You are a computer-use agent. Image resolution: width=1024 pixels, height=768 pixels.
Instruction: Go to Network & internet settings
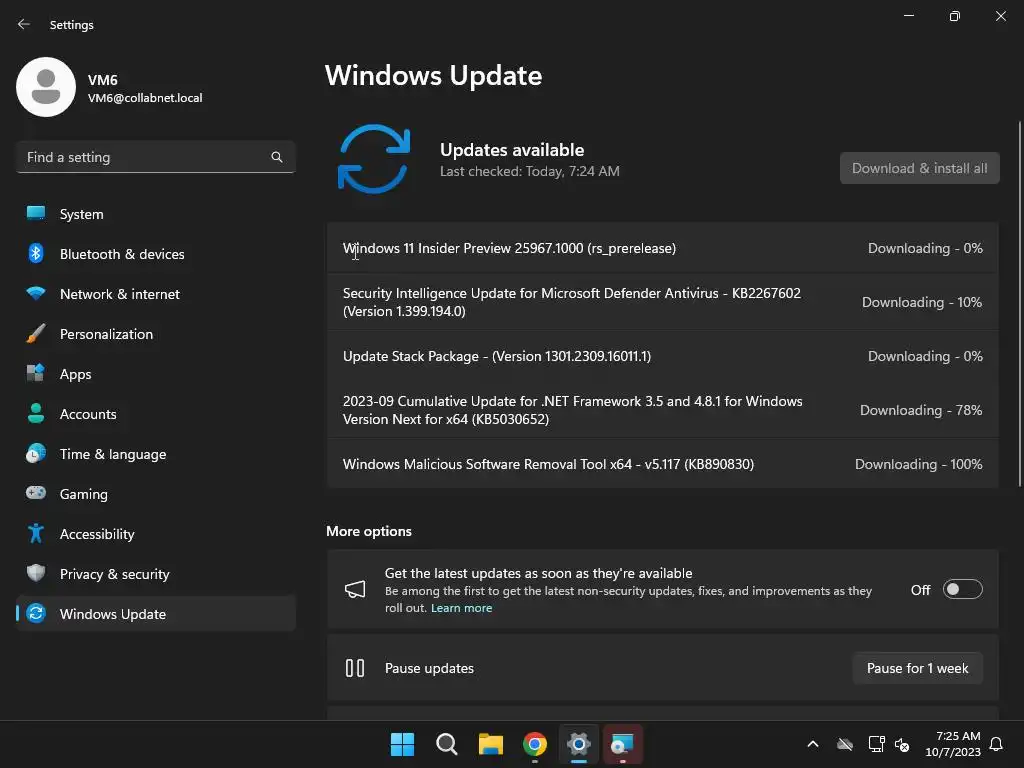[x=155, y=294]
